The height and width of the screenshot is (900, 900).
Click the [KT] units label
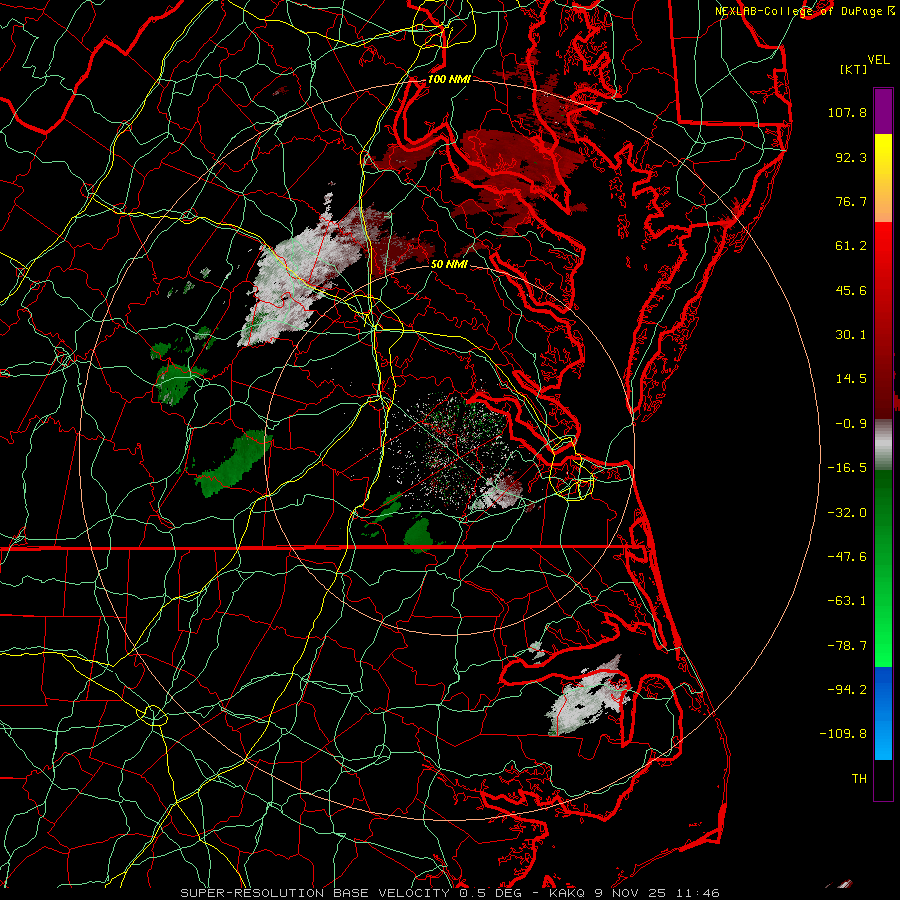(853, 69)
